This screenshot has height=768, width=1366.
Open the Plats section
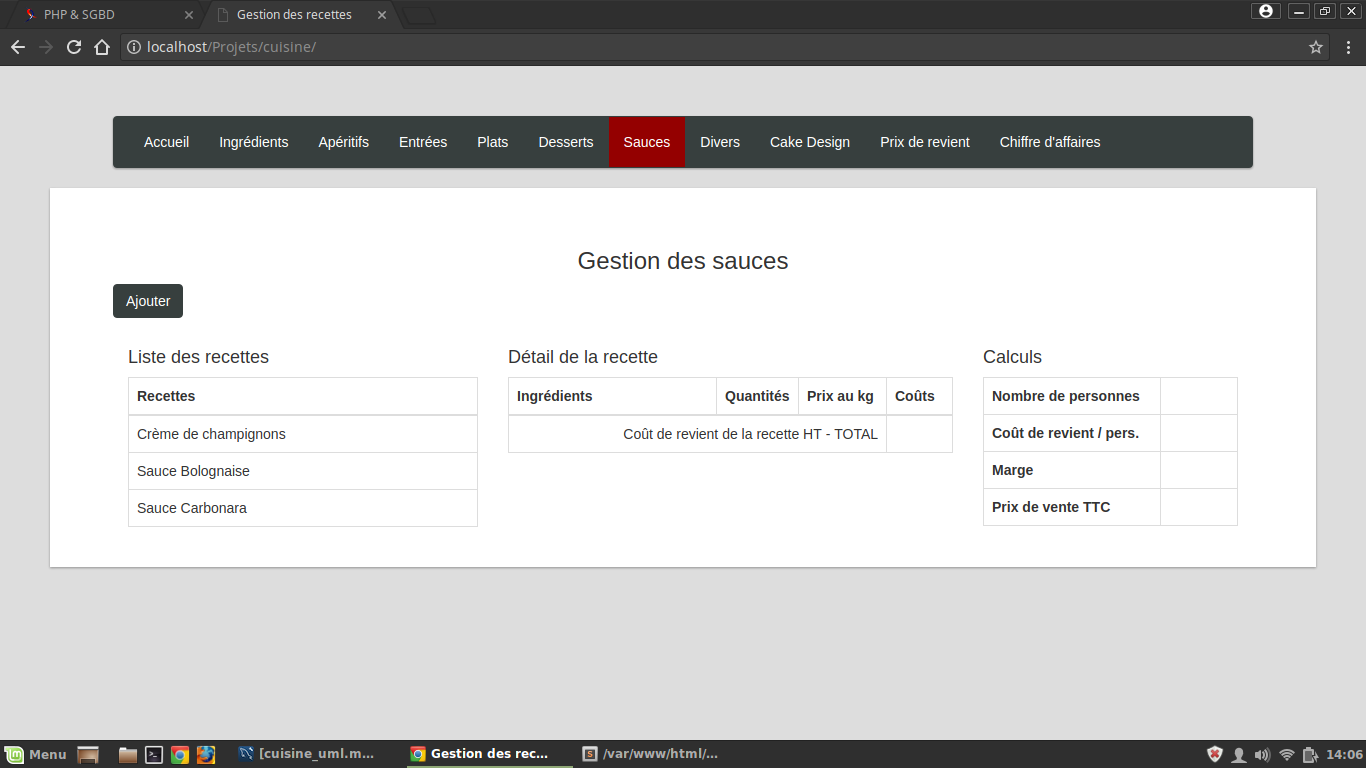[x=493, y=142]
